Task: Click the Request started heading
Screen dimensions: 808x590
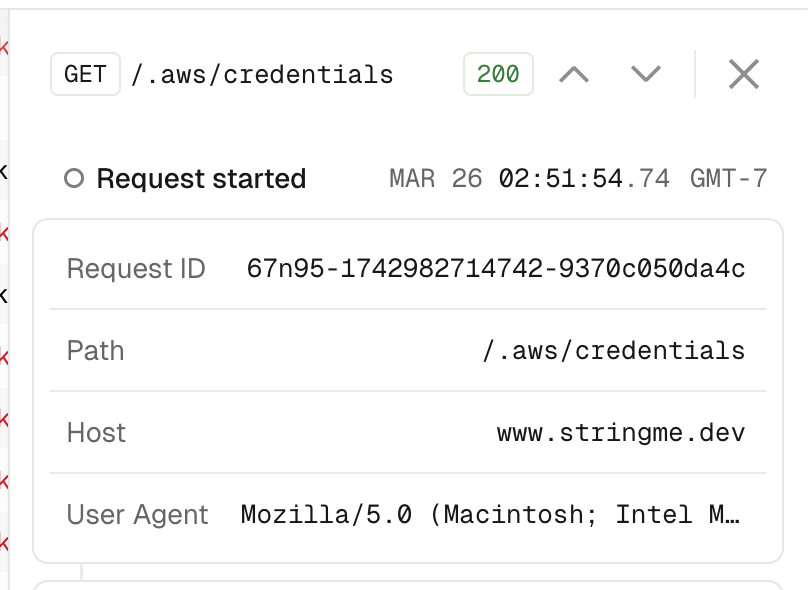Action: tap(201, 179)
